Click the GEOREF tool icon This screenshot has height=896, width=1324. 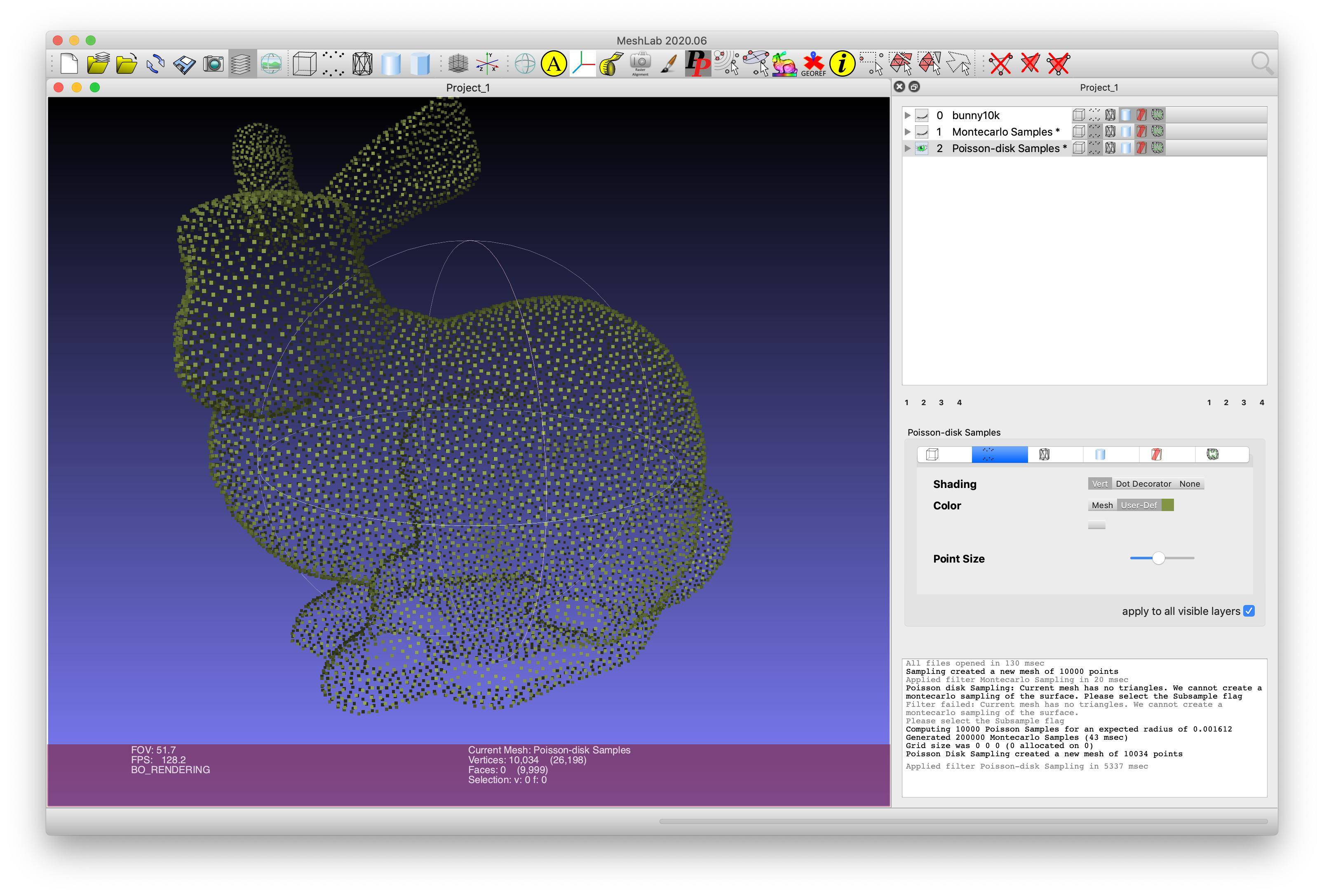(813, 63)
